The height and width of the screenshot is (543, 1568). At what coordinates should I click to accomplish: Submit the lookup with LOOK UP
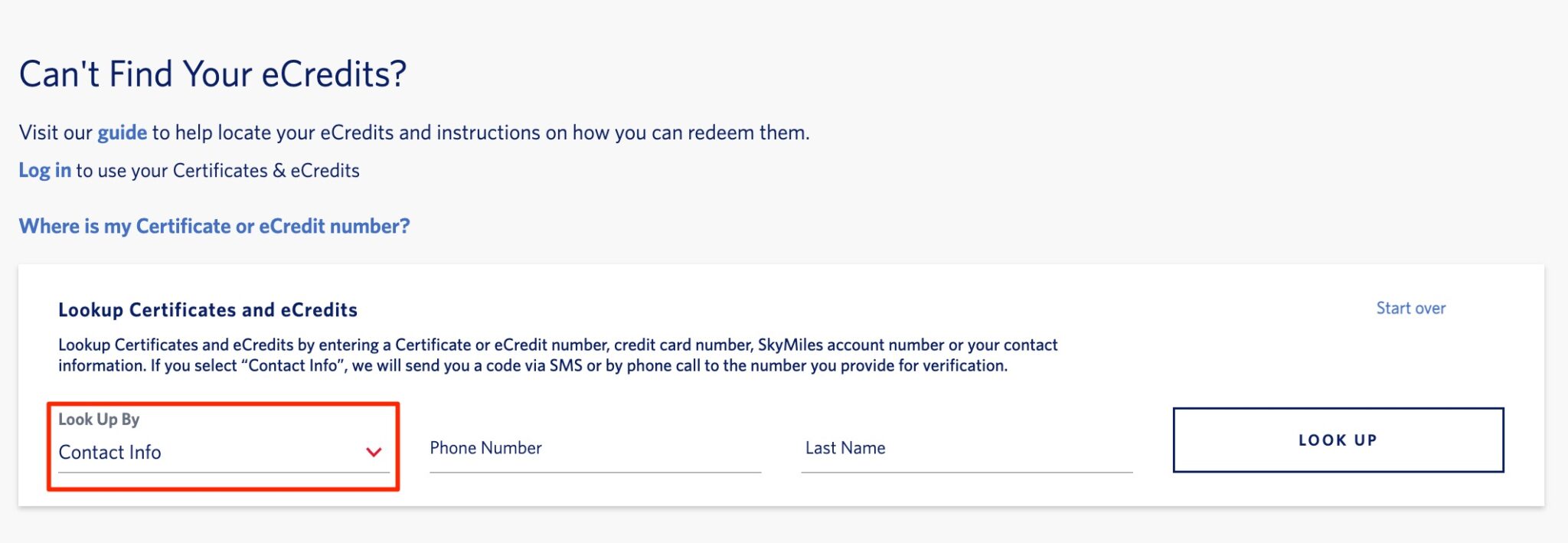pos(1338,440)
